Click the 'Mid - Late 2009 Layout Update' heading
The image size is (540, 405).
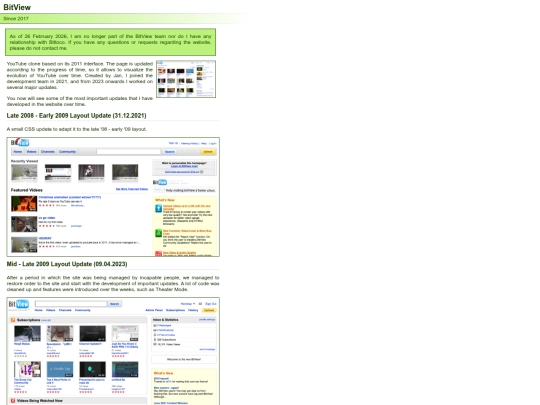tap(67, 264)
